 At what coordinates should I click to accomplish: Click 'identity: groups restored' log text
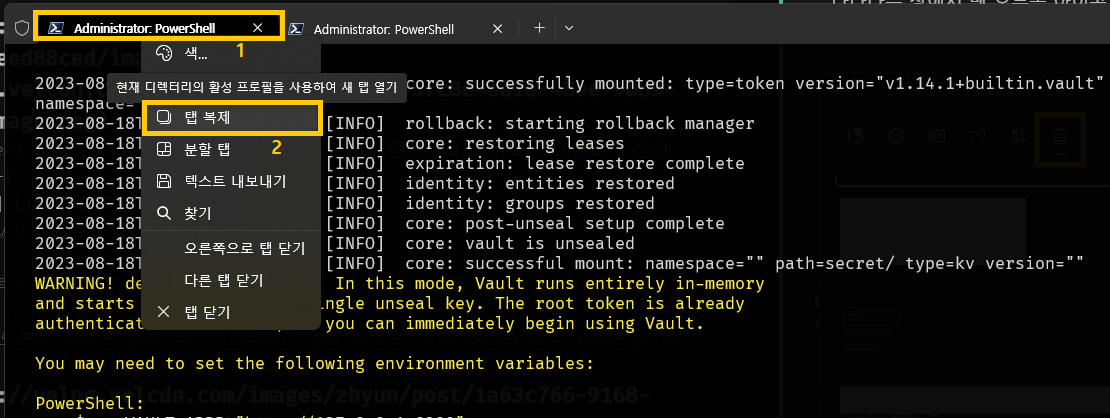530,203
